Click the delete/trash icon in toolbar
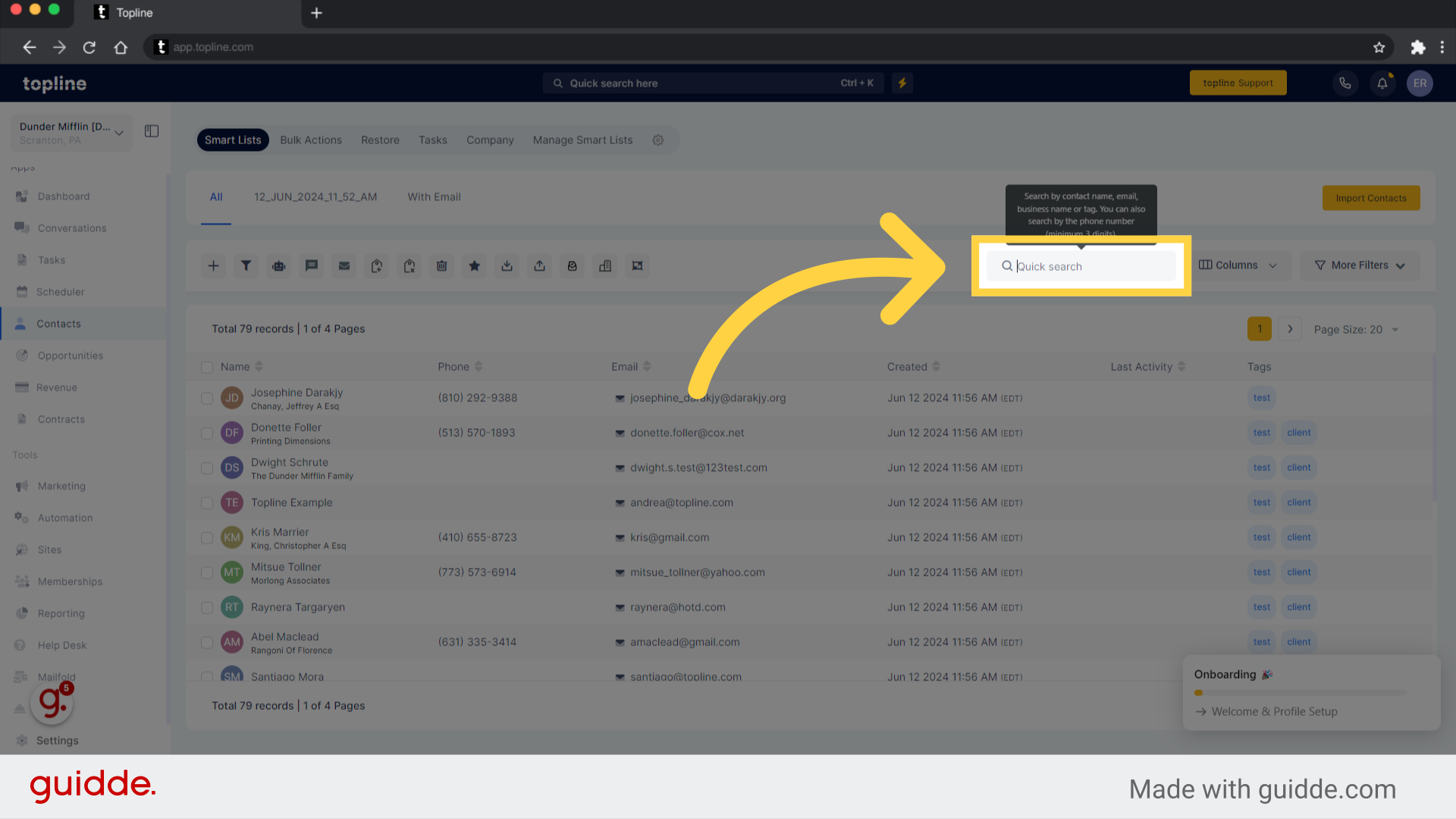This screenshot has width=1456, height=819. 441,265
